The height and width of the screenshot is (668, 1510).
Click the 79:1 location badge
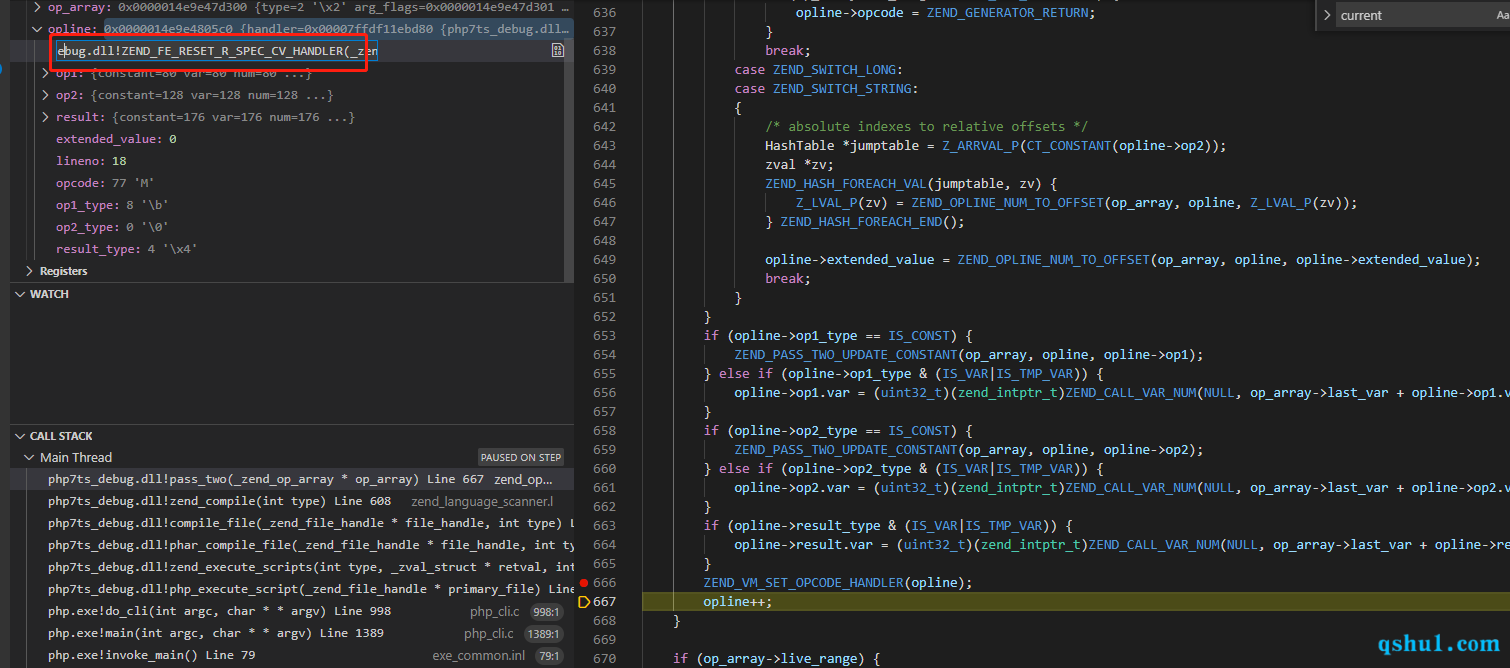(549, 655)
